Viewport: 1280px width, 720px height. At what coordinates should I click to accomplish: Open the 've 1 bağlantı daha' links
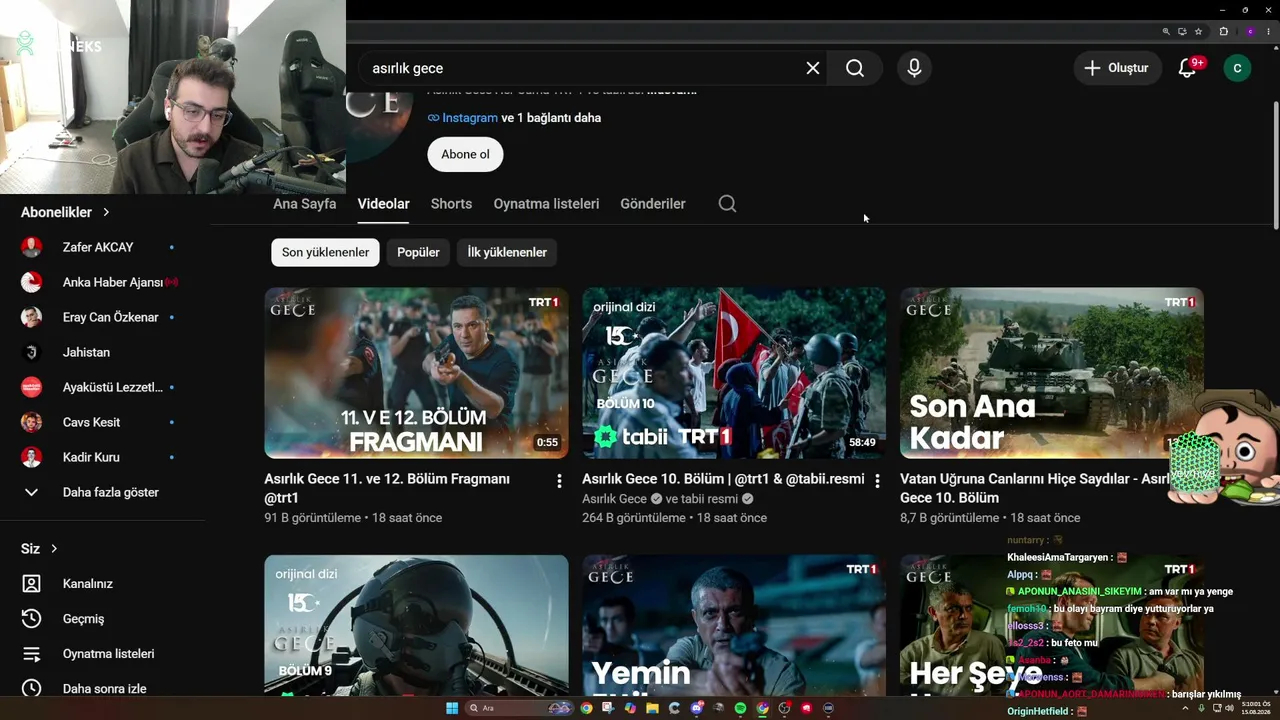coord(551,118)
